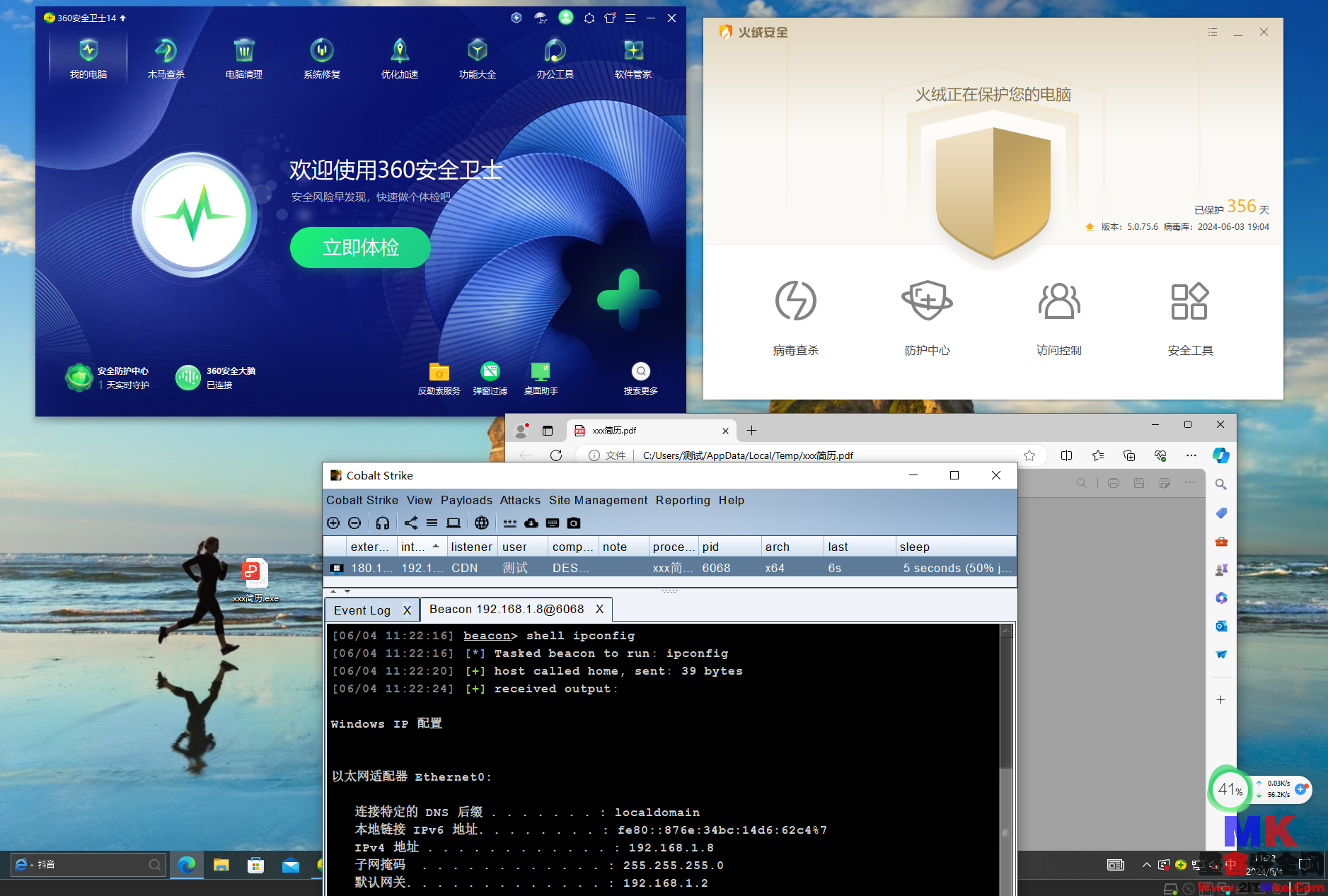Image resolution: width=1328 pixels, height=896 pixels.
Task: Open the 360 Safe main menu icon
Action: click(630, 18)
